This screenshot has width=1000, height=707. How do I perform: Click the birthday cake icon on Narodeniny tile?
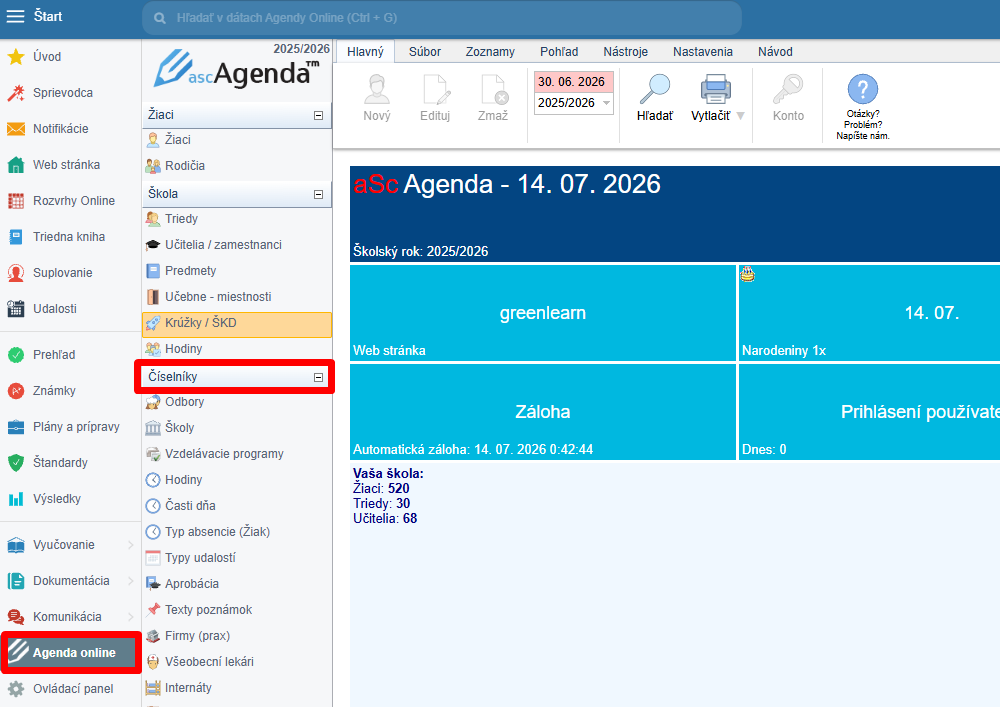747,274
